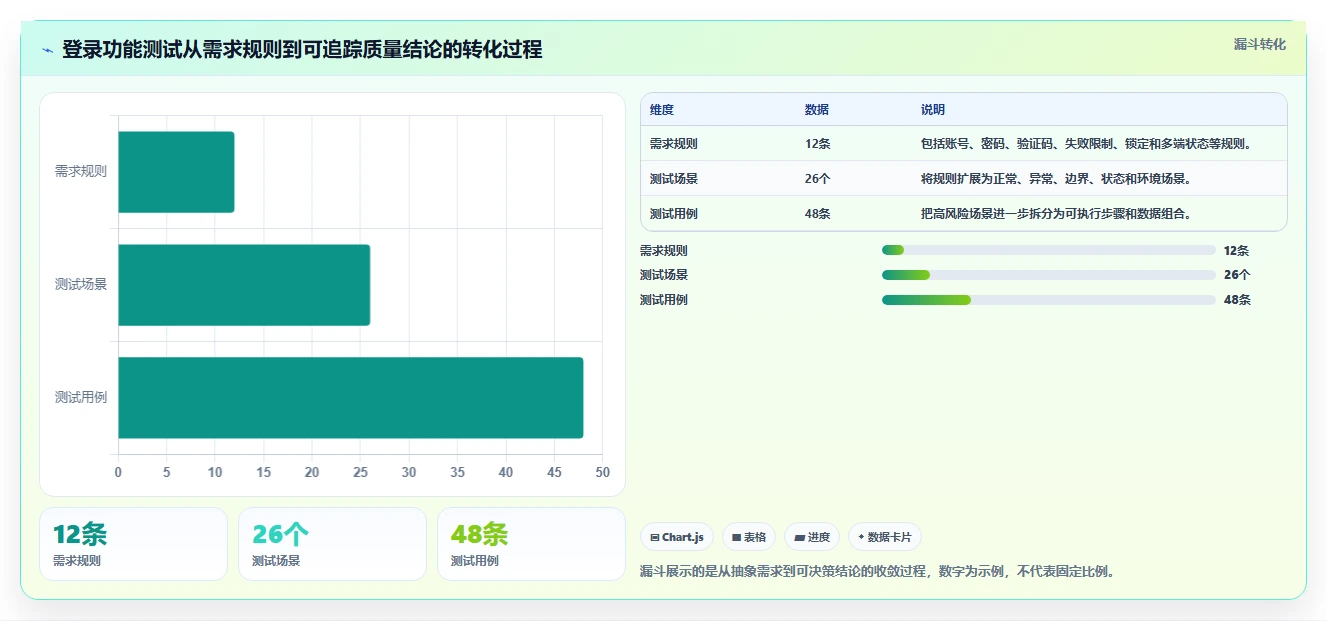
Task: Click the lightning icon beside the title
Action: click(48, 50)
